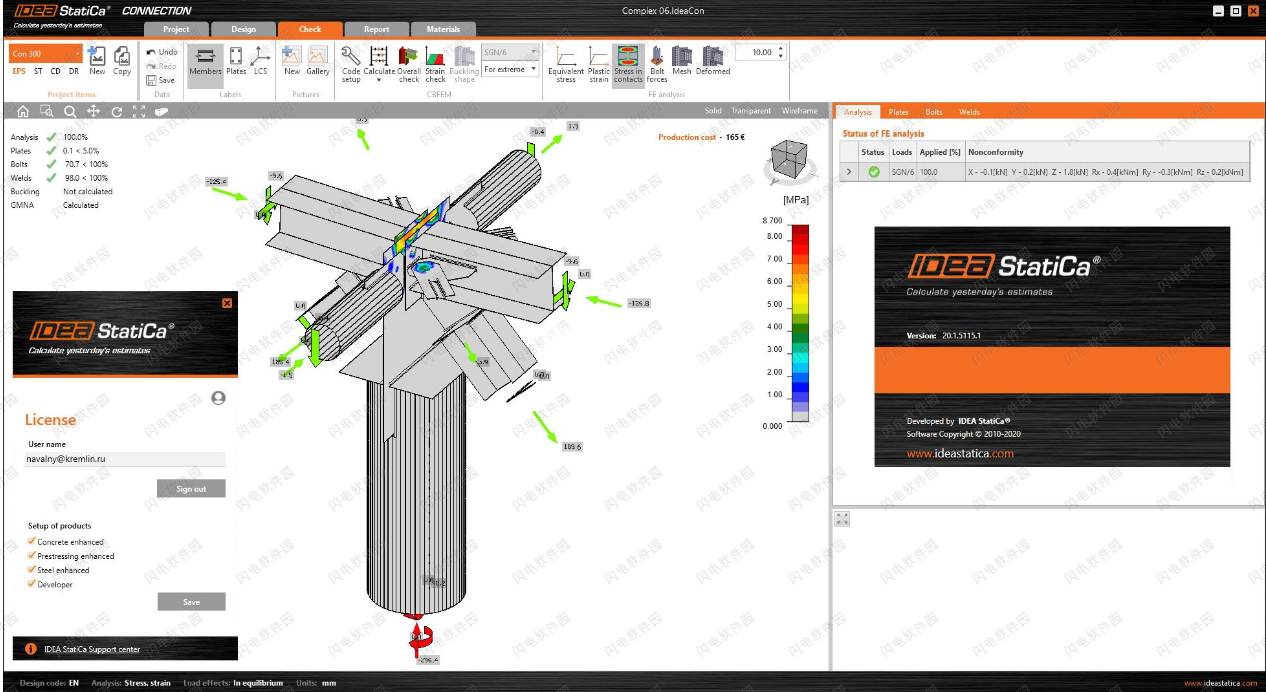Screen dimensions: 1266x692
Task: Close the License panel
Action: [227, 302]
